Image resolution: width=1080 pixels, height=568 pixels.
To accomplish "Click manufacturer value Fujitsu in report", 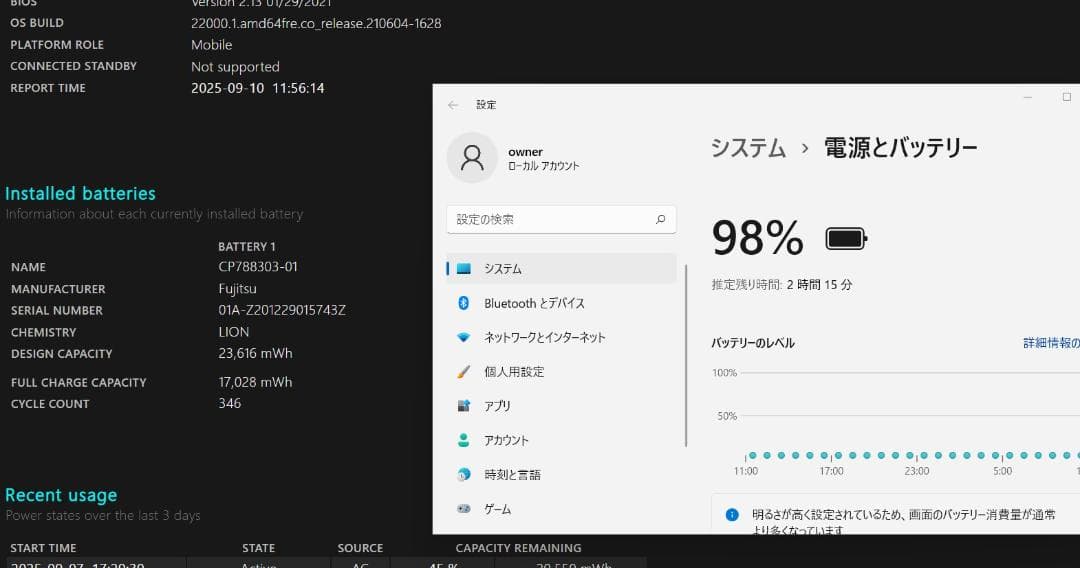I will [238, 288].
